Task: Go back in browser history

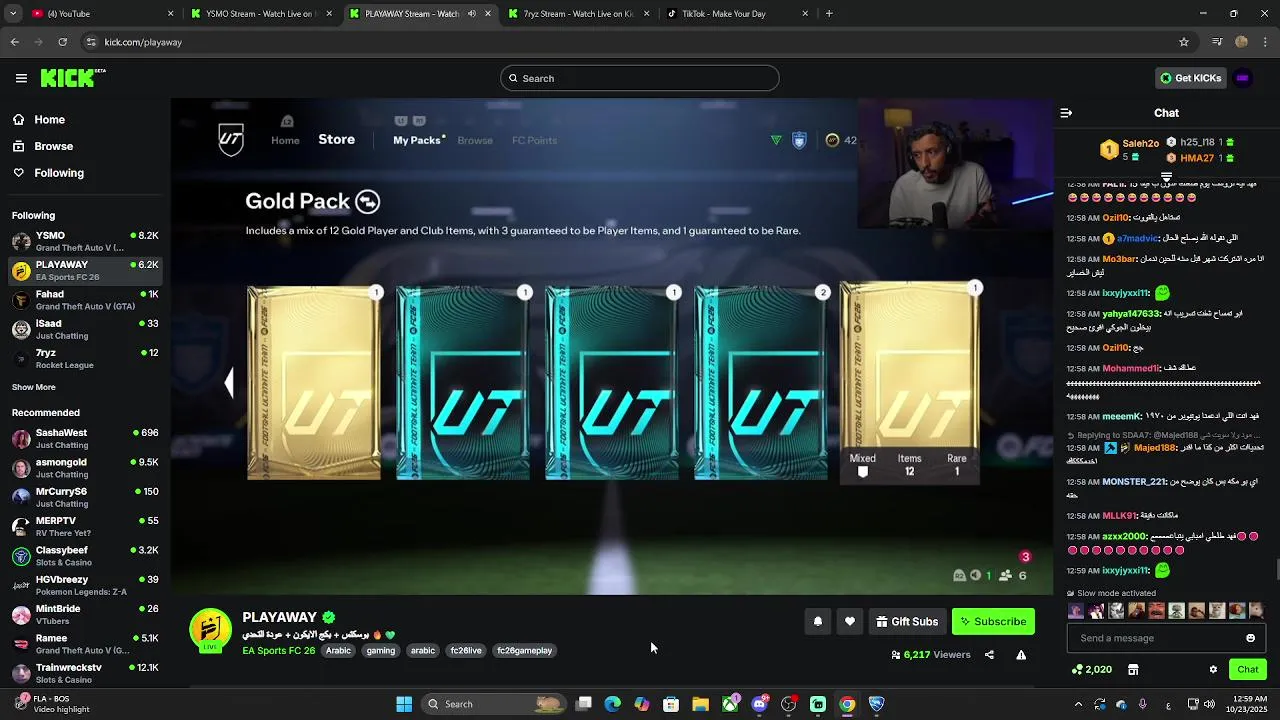Action: click(x=14, y=42)
